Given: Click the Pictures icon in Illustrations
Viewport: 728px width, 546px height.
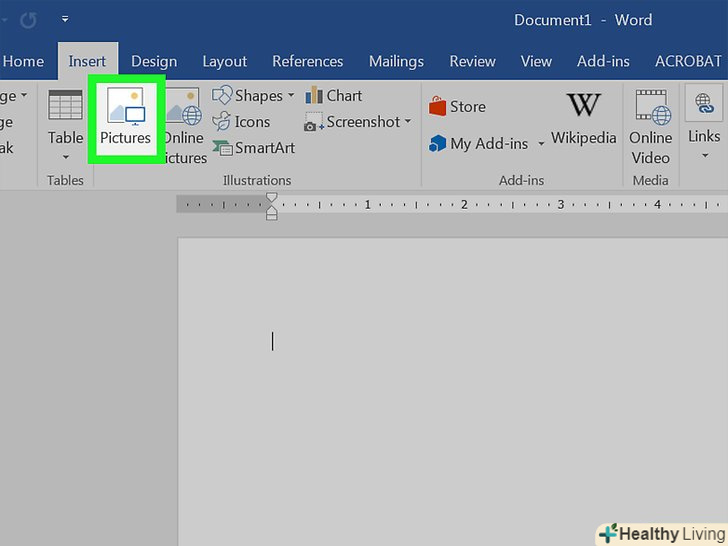Looking at the screenshot, I should coord(126,107).
